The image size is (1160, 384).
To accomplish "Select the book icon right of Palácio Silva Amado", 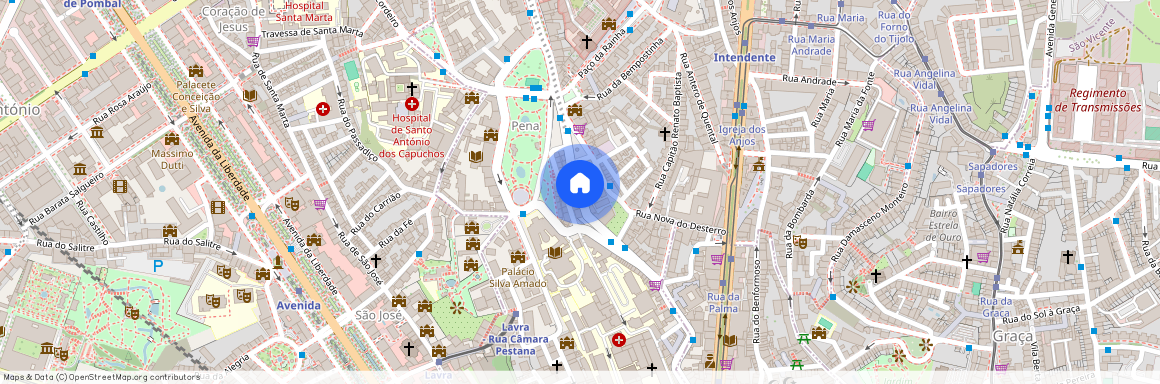I will (x=555, y=252).
